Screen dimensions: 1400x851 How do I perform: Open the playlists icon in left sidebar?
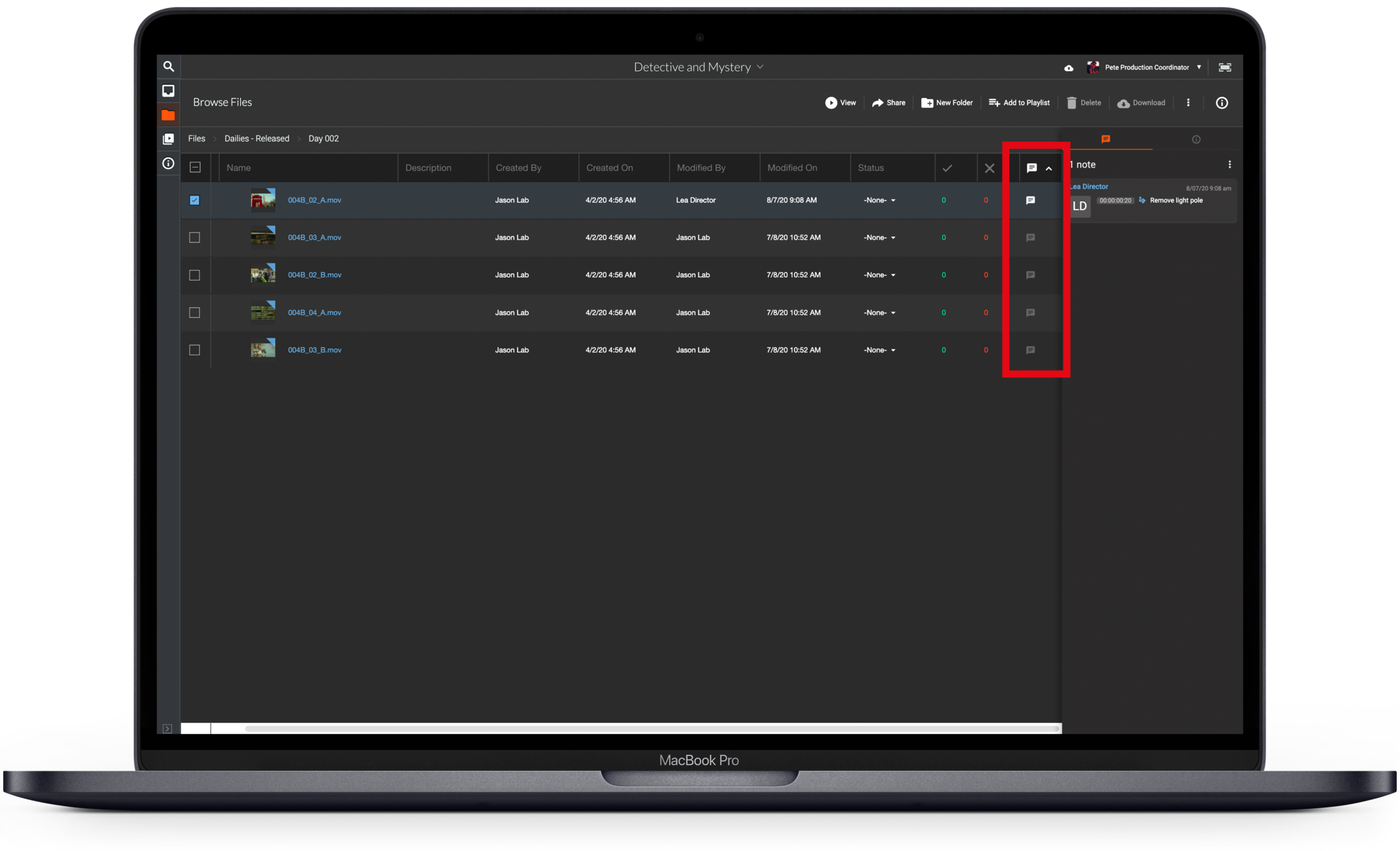pyautogui.click(x=168, y=139)
